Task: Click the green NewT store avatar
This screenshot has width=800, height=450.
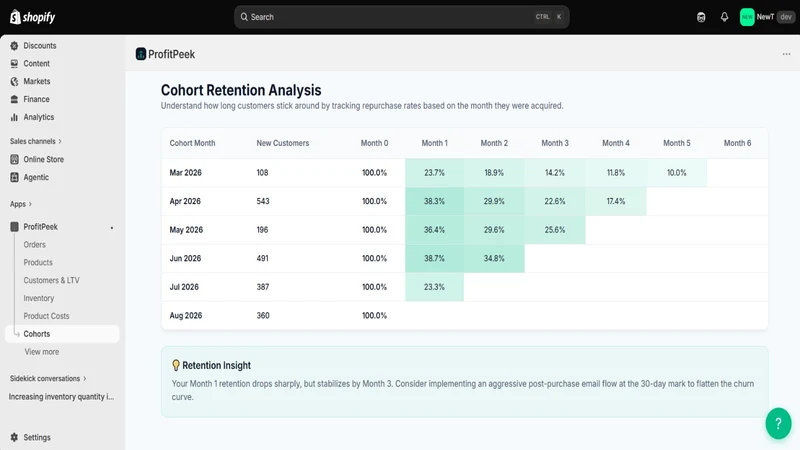Action: point(747,17)
